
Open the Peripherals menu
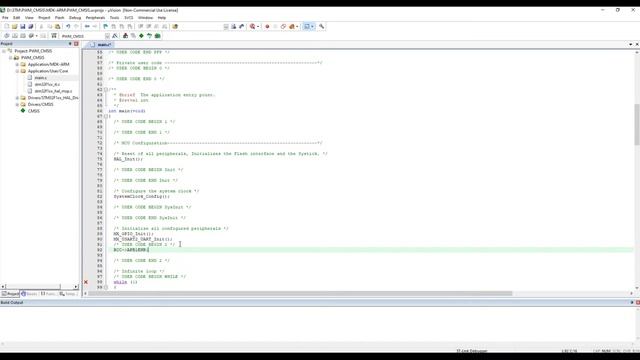click(x=95, y=18)
